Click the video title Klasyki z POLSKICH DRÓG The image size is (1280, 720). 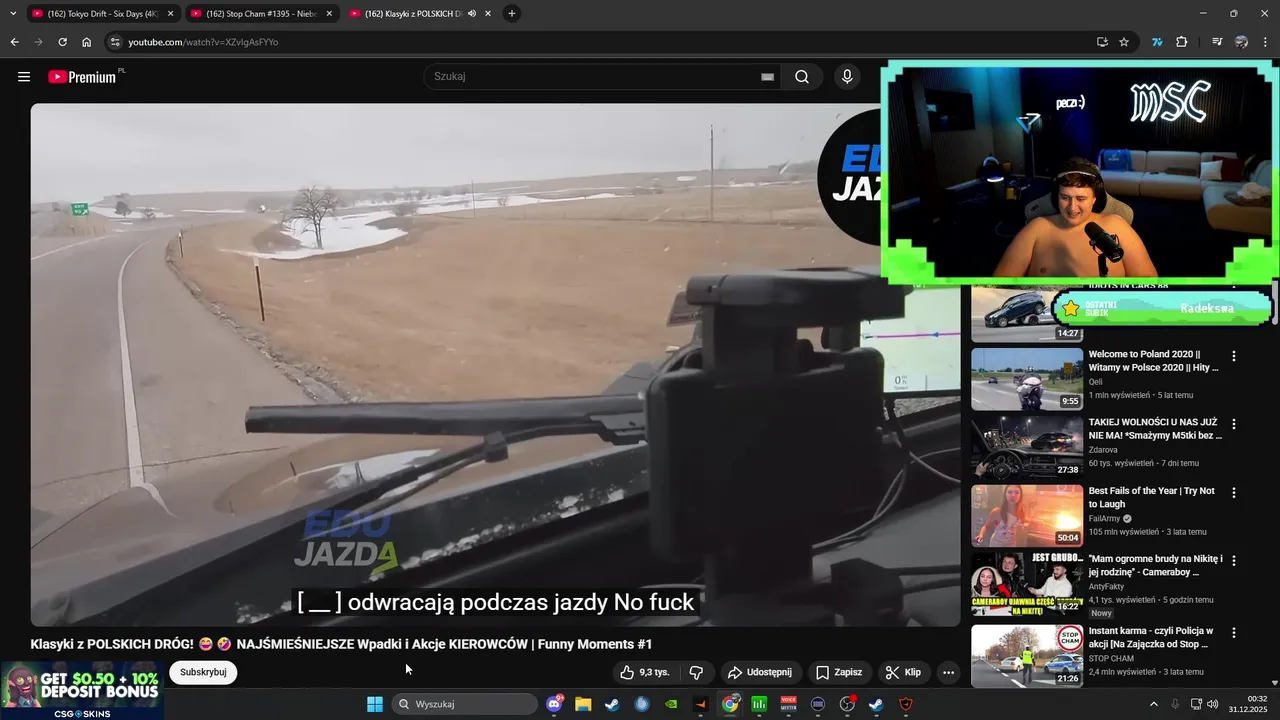pos(341,644)
